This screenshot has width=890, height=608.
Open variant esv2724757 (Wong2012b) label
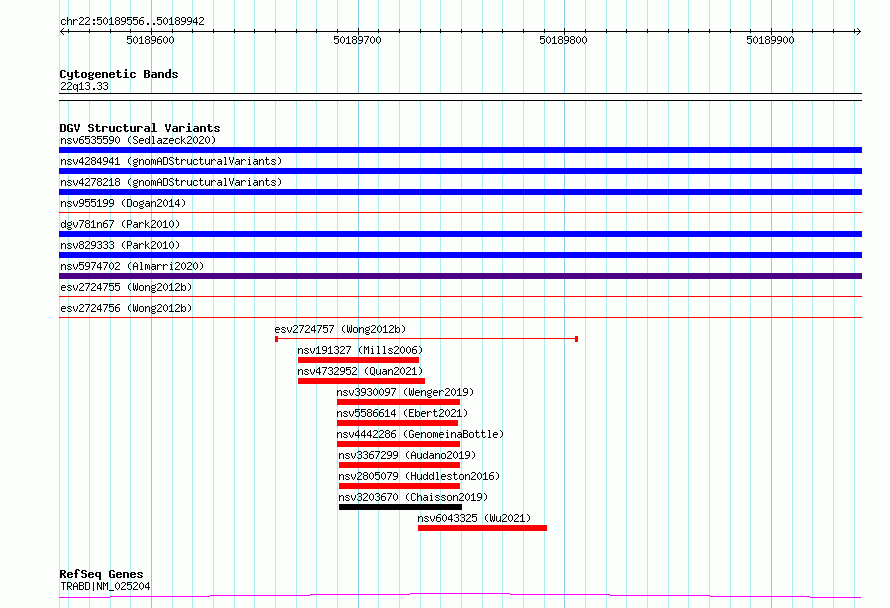click(x=340, y=329)
